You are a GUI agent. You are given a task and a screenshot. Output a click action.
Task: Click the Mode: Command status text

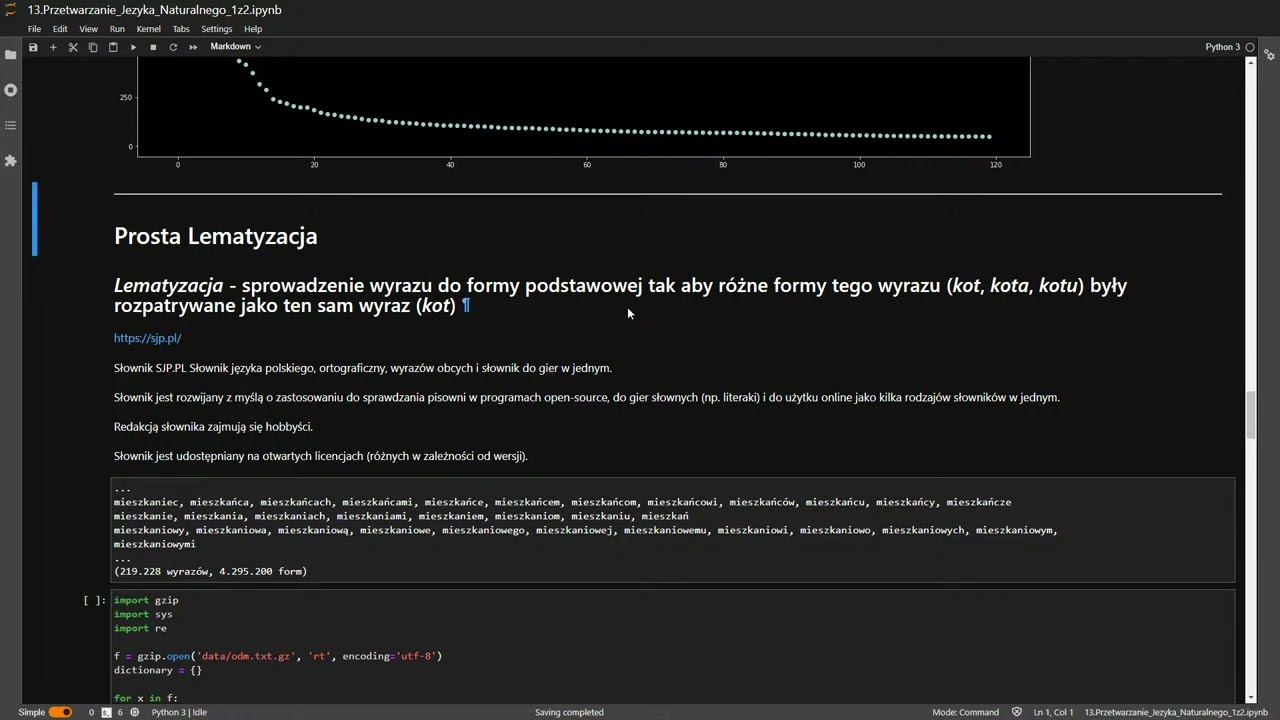[x=965, y=712]
